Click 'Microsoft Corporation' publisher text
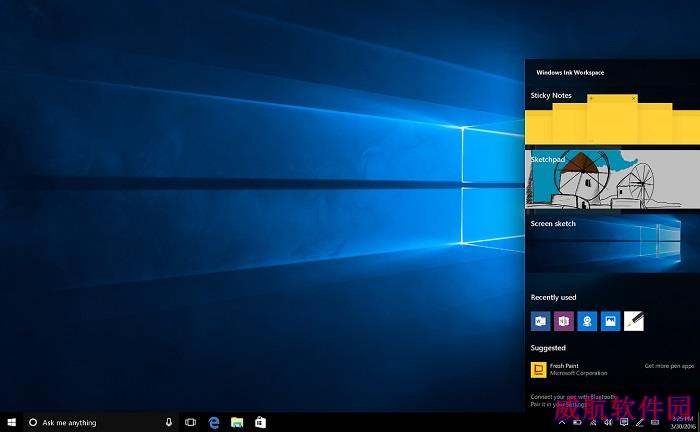 coord(578,373)
